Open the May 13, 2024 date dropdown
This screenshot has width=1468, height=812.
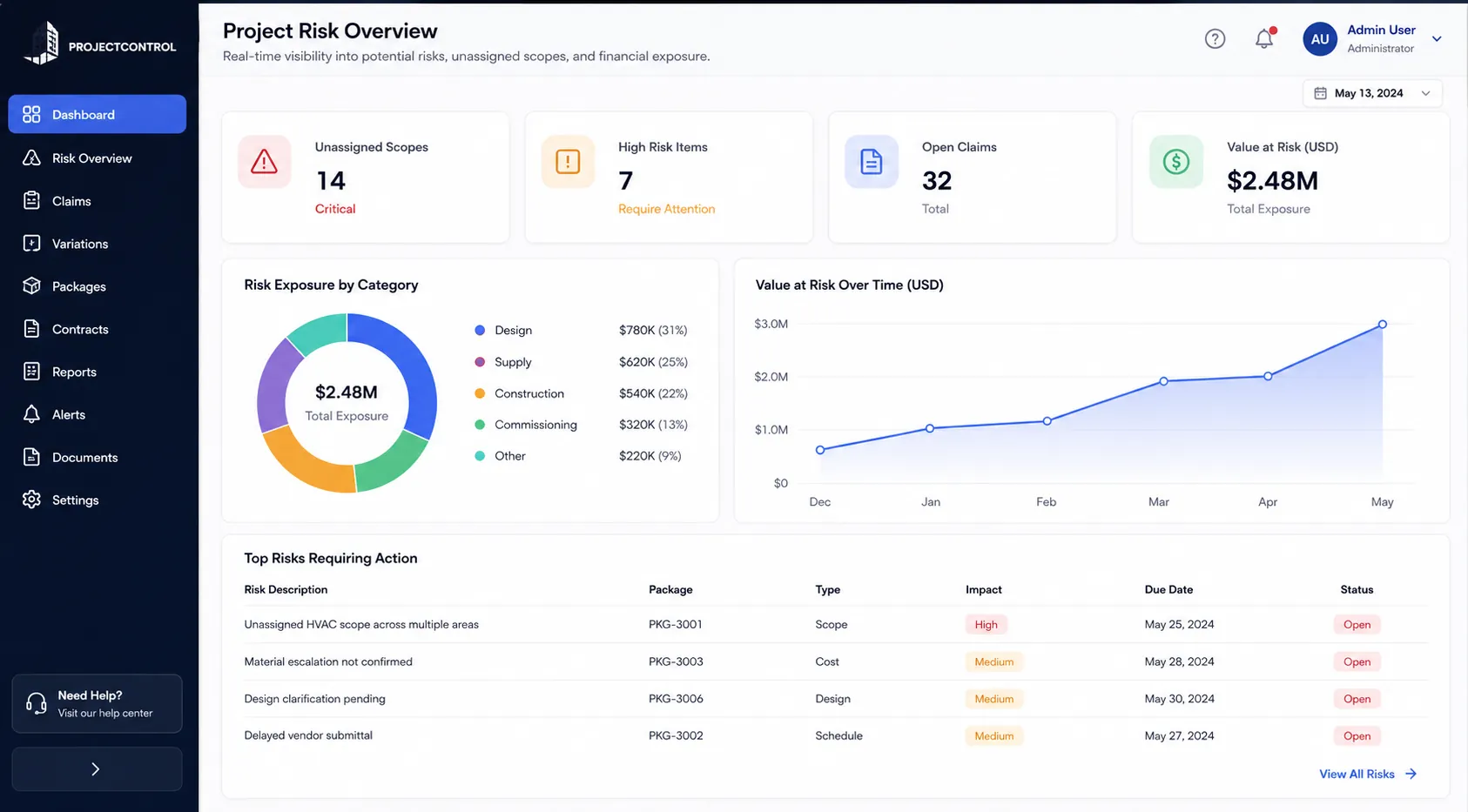pyautogui.click(x=1372, y=93)
